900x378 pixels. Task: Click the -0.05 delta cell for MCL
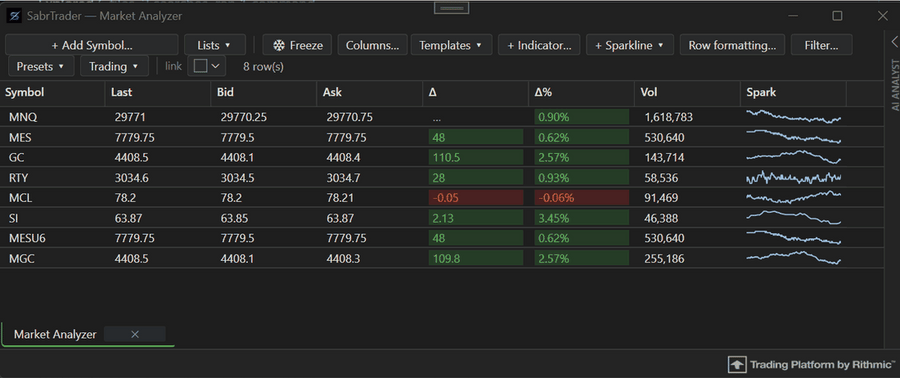coord(476,198)
